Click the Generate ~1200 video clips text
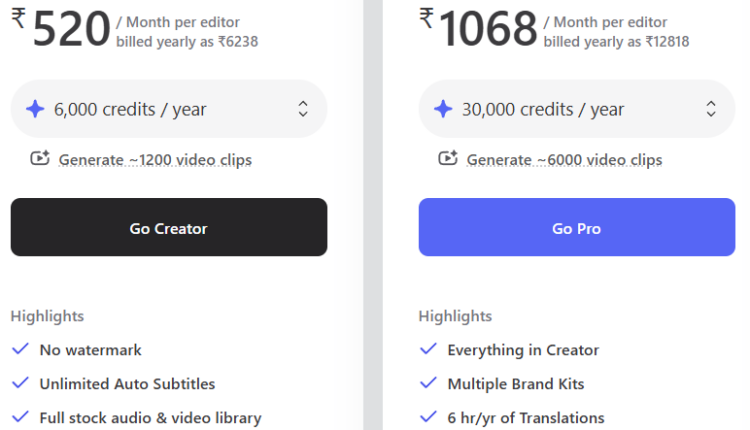Viewport: 750px width, 430px height. [x=155, y=160]
